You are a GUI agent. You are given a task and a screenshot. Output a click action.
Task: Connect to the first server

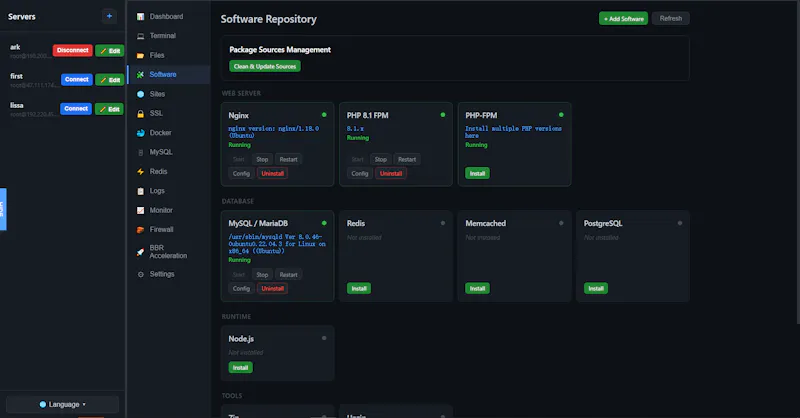(77, 79)
